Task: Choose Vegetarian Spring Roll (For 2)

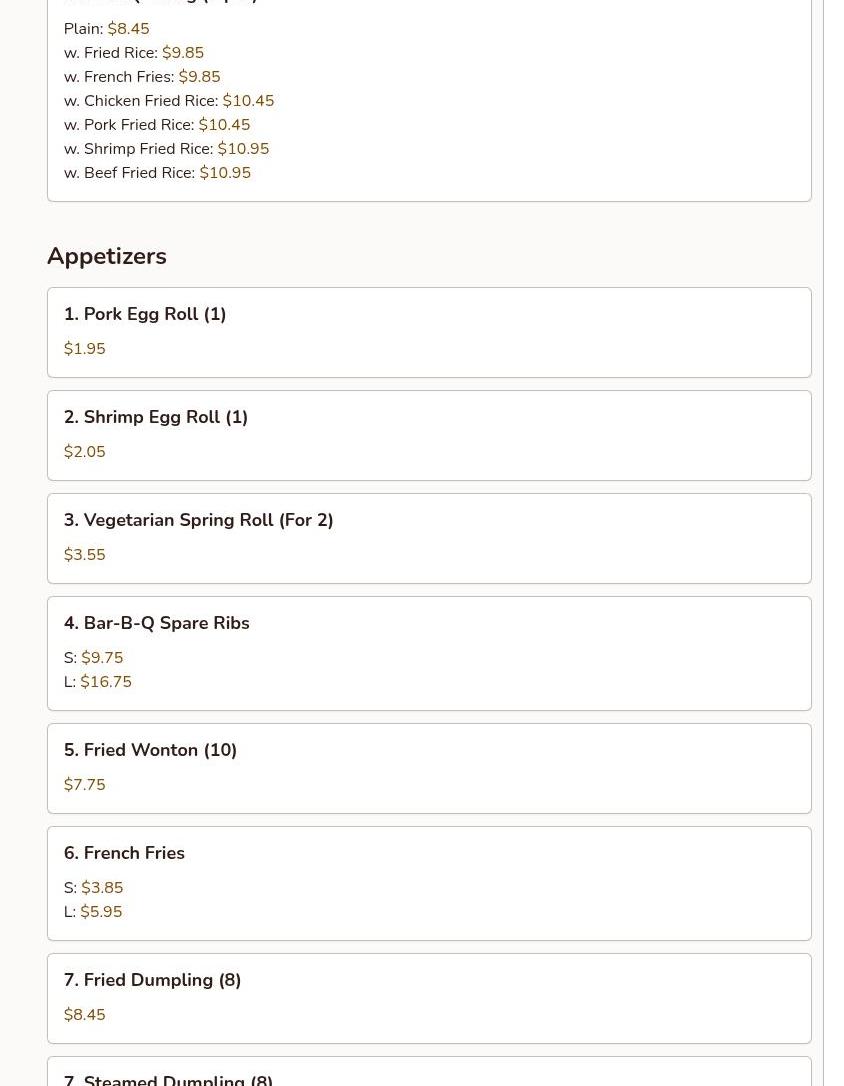Action: click(429, 539)
